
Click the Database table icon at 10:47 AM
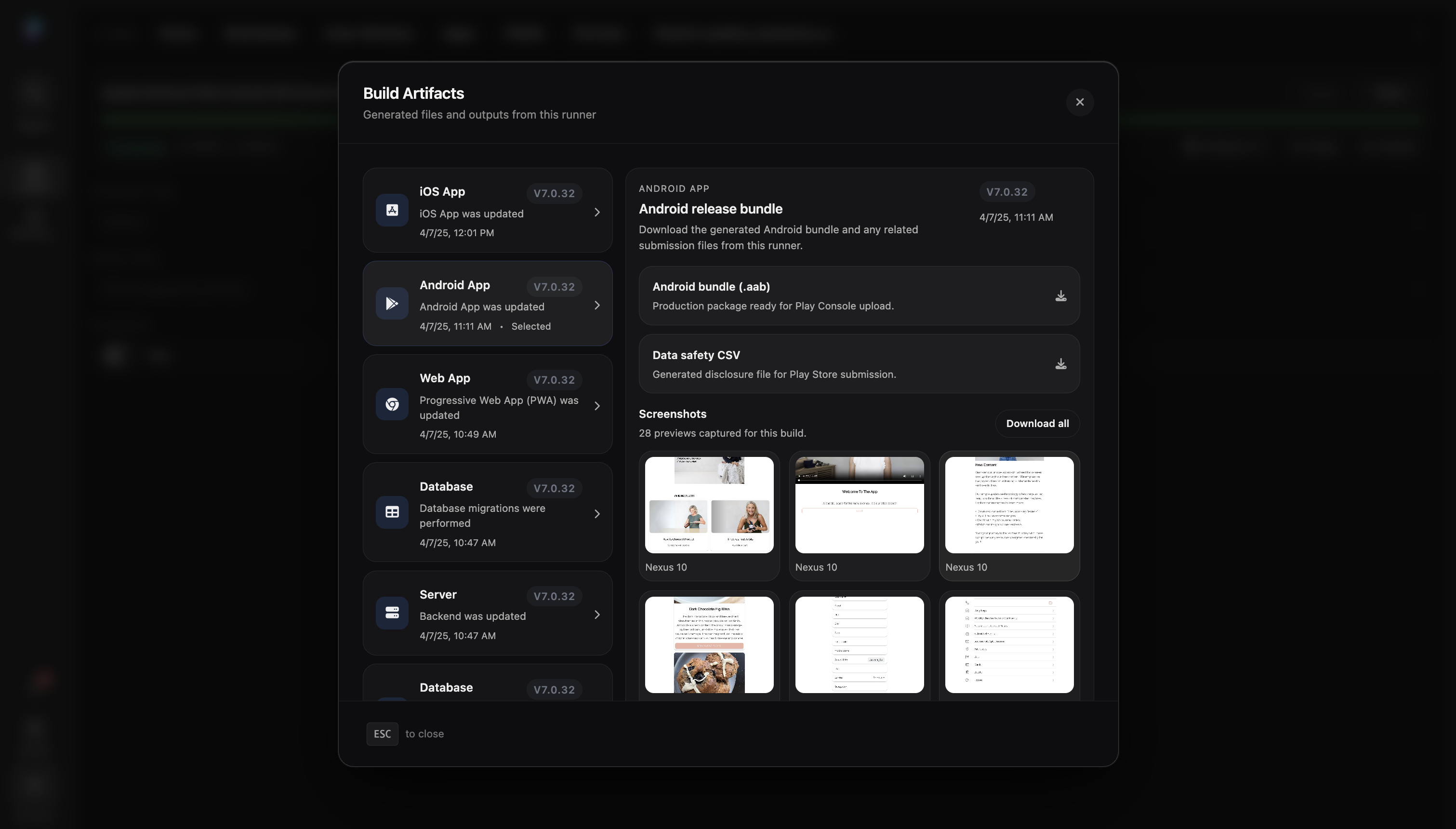click(x=392, y=512)
